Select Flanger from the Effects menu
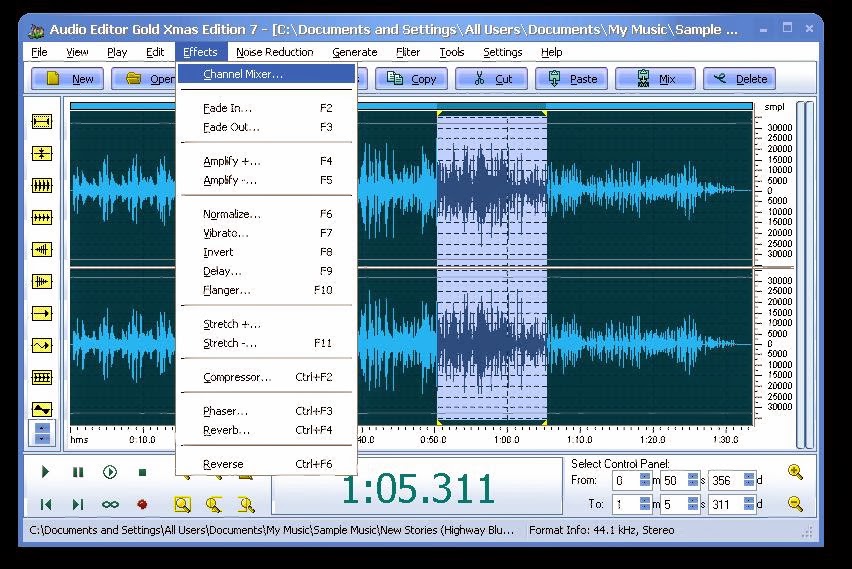 click(267, 290)
